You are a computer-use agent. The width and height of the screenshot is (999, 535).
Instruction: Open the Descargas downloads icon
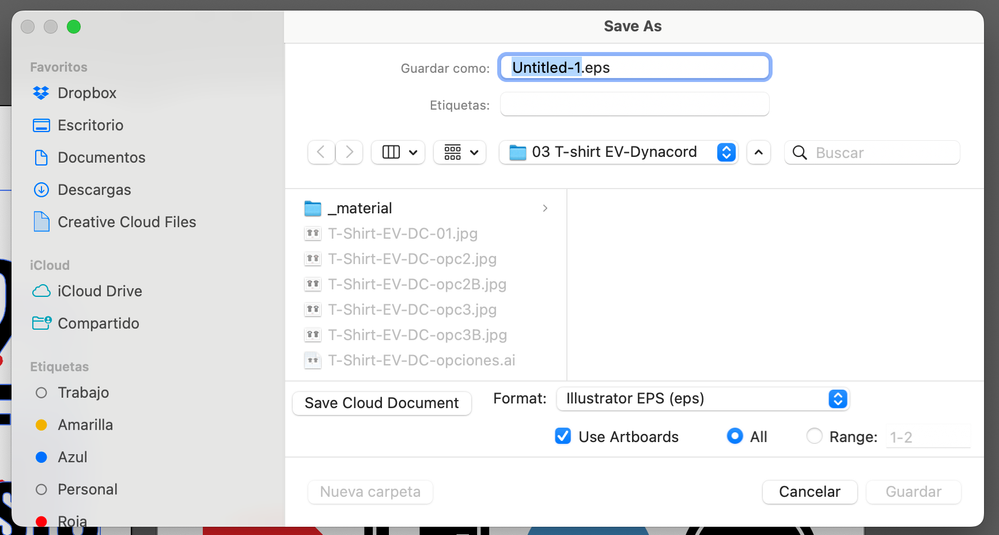[41, 189]
